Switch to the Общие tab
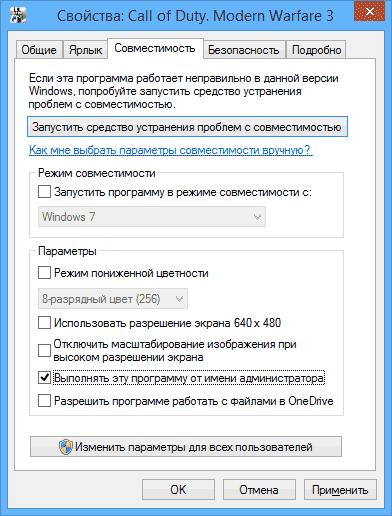Image resolution: width=392 pixels, height=516 pixels. [x=39, y=50]
